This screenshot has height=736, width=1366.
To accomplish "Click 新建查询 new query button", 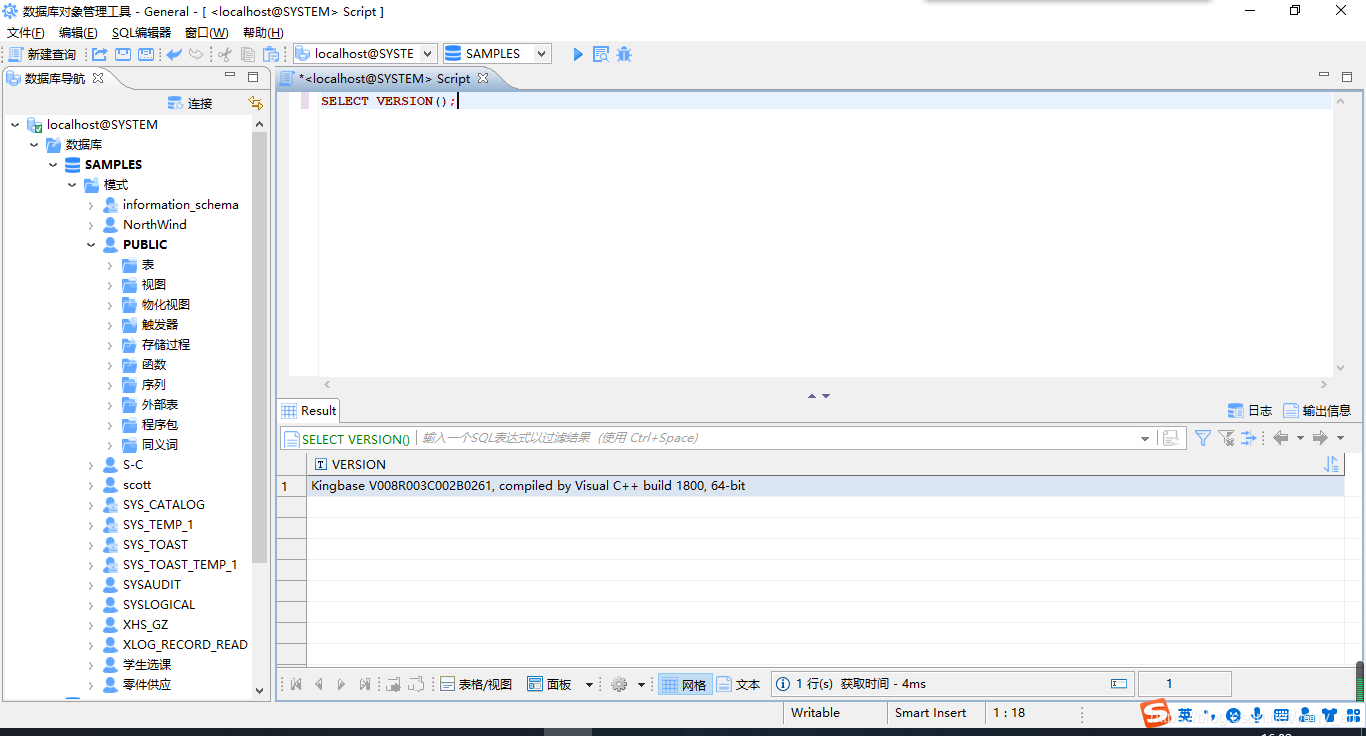I will click(42, 54).
